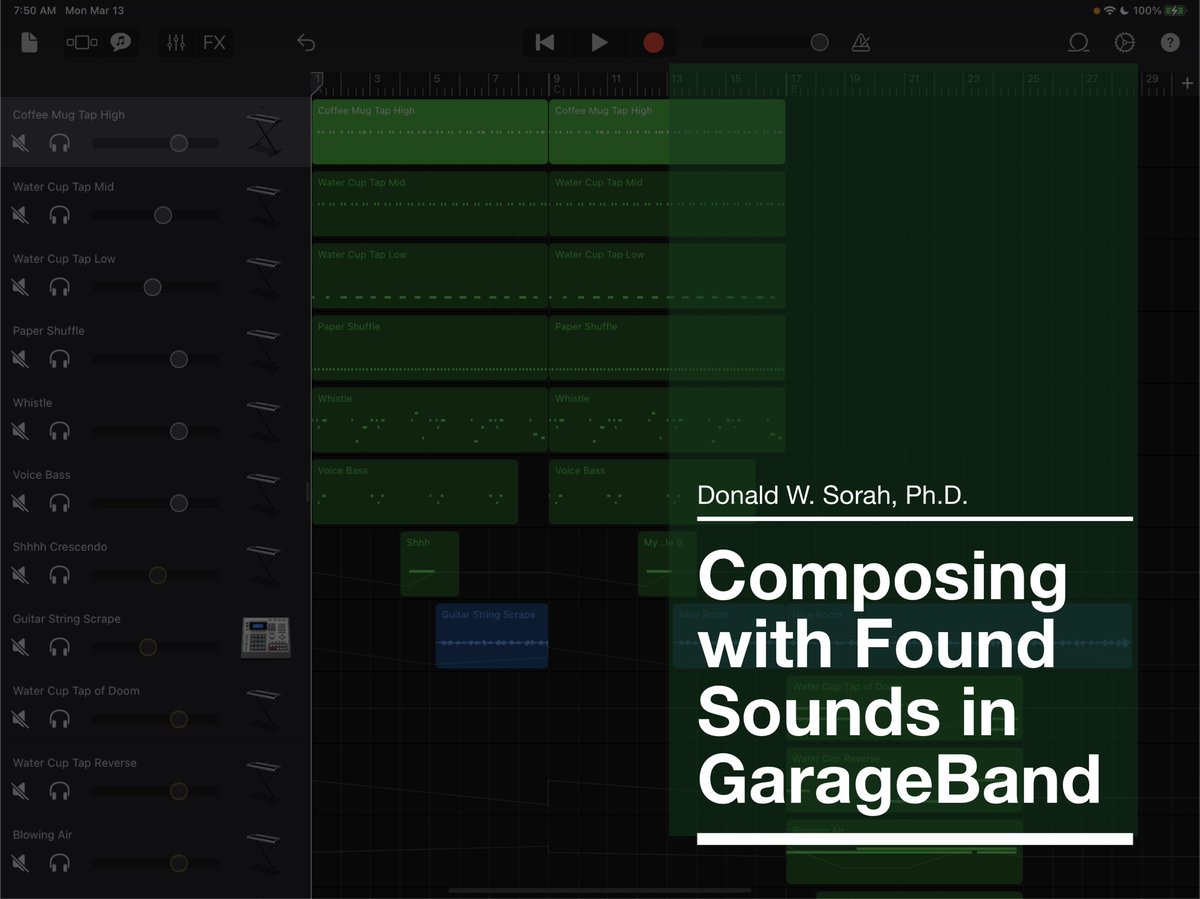The height and width of the screenshot is (899, 1200).
Task: Open the loop browser
Action: pos(1078,43)
